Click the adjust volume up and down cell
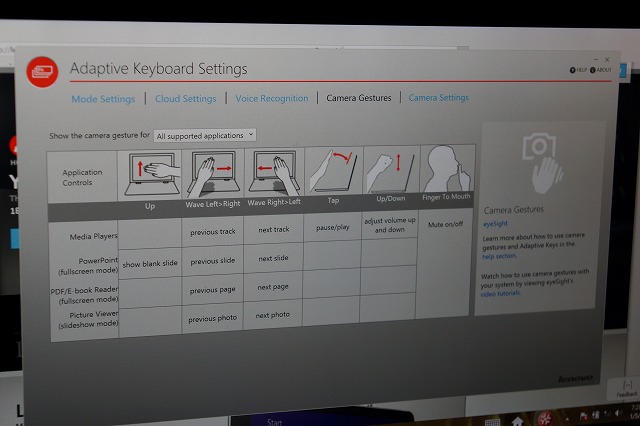 [390, 225]
